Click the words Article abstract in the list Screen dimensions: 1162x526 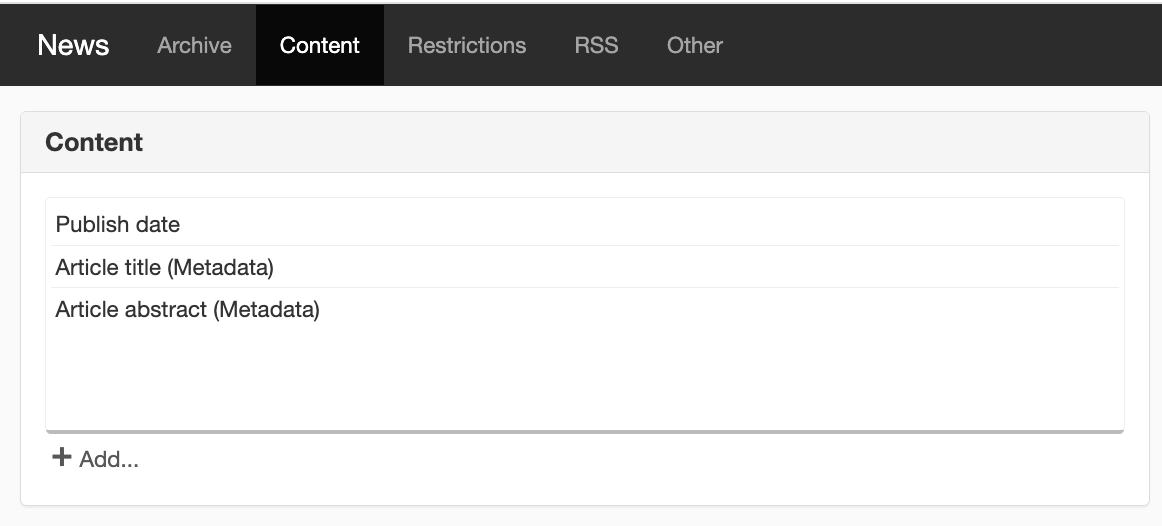click(130, 309)
